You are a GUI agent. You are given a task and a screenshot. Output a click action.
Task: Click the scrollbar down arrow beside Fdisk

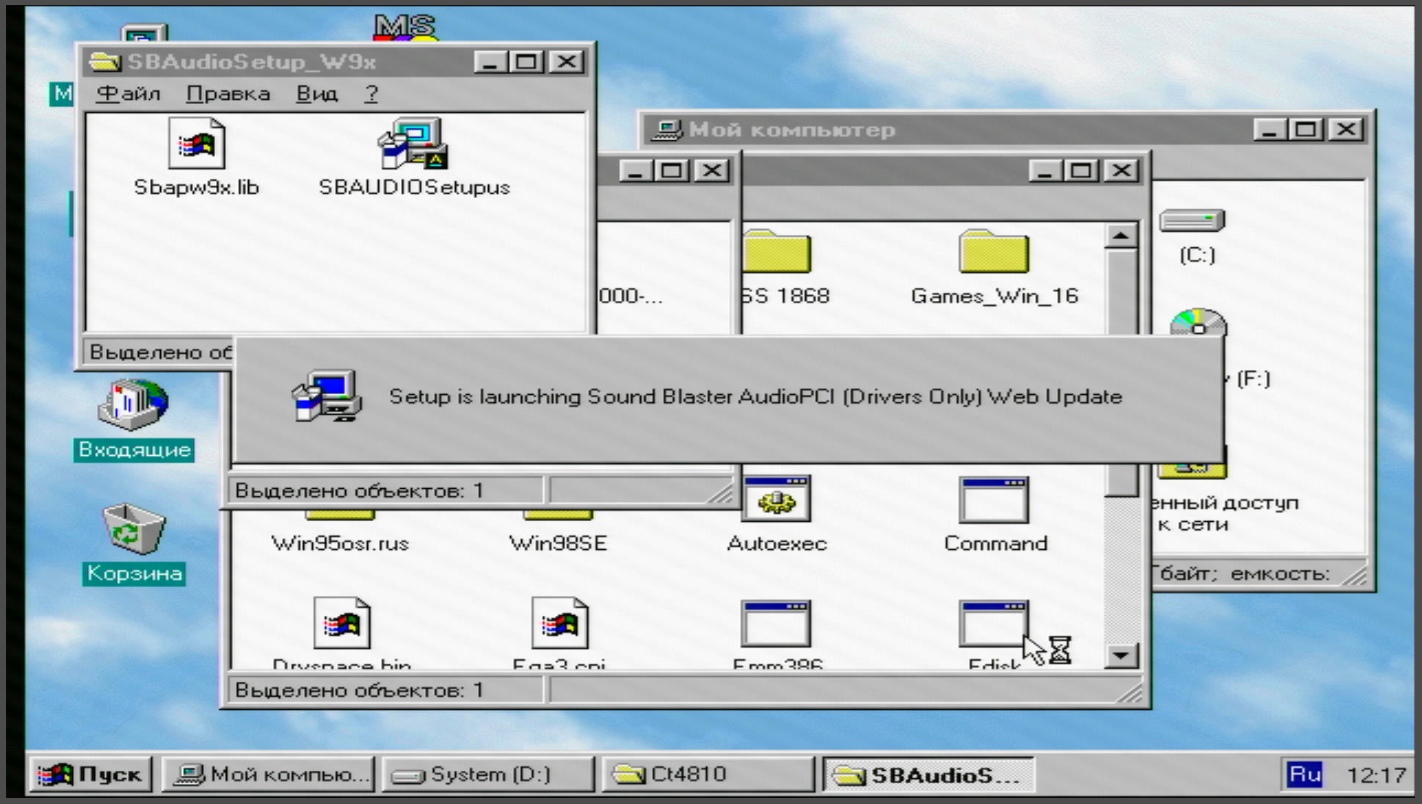[1123, 655]
